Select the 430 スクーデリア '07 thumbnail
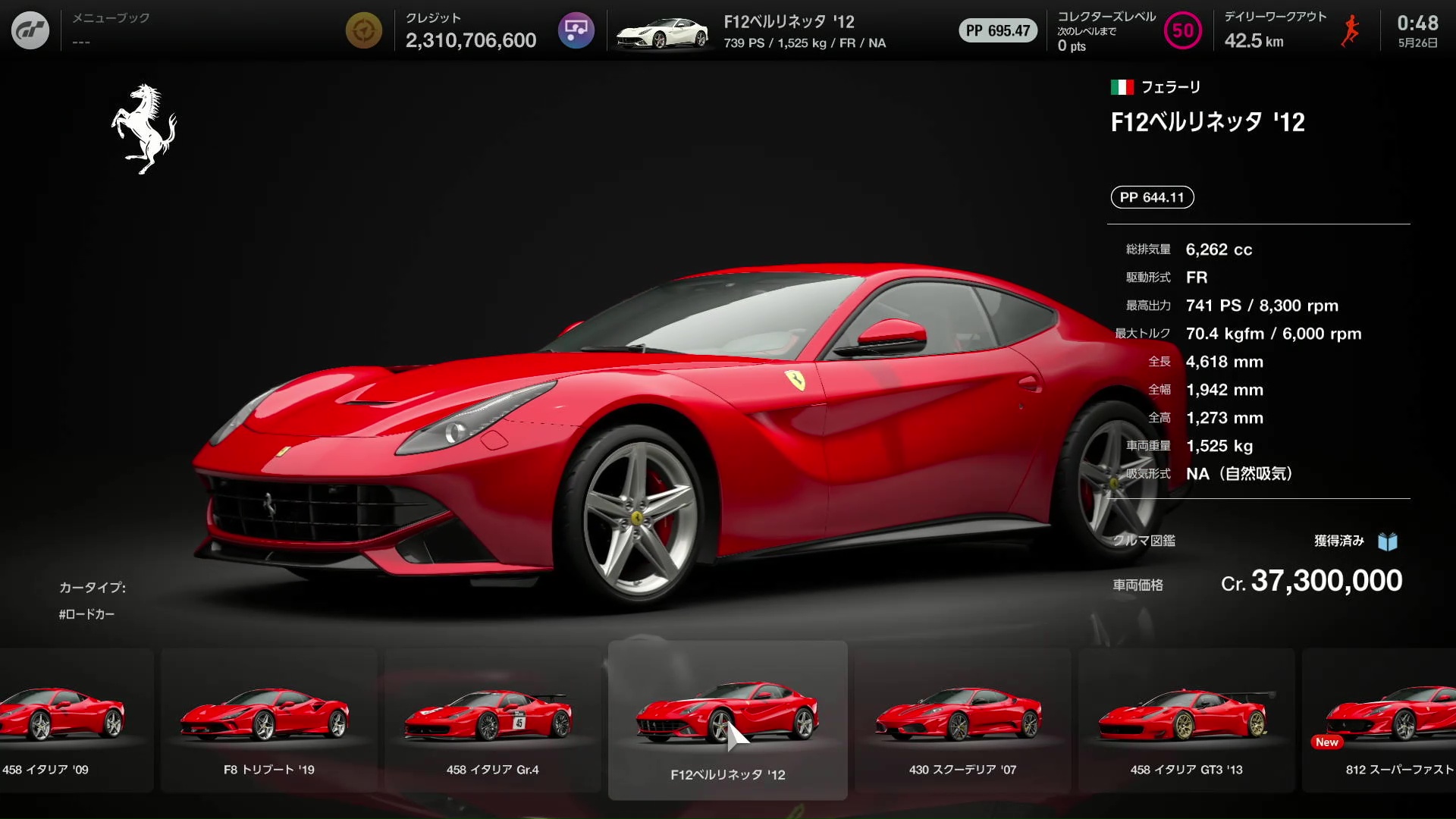 pos(963,720)
